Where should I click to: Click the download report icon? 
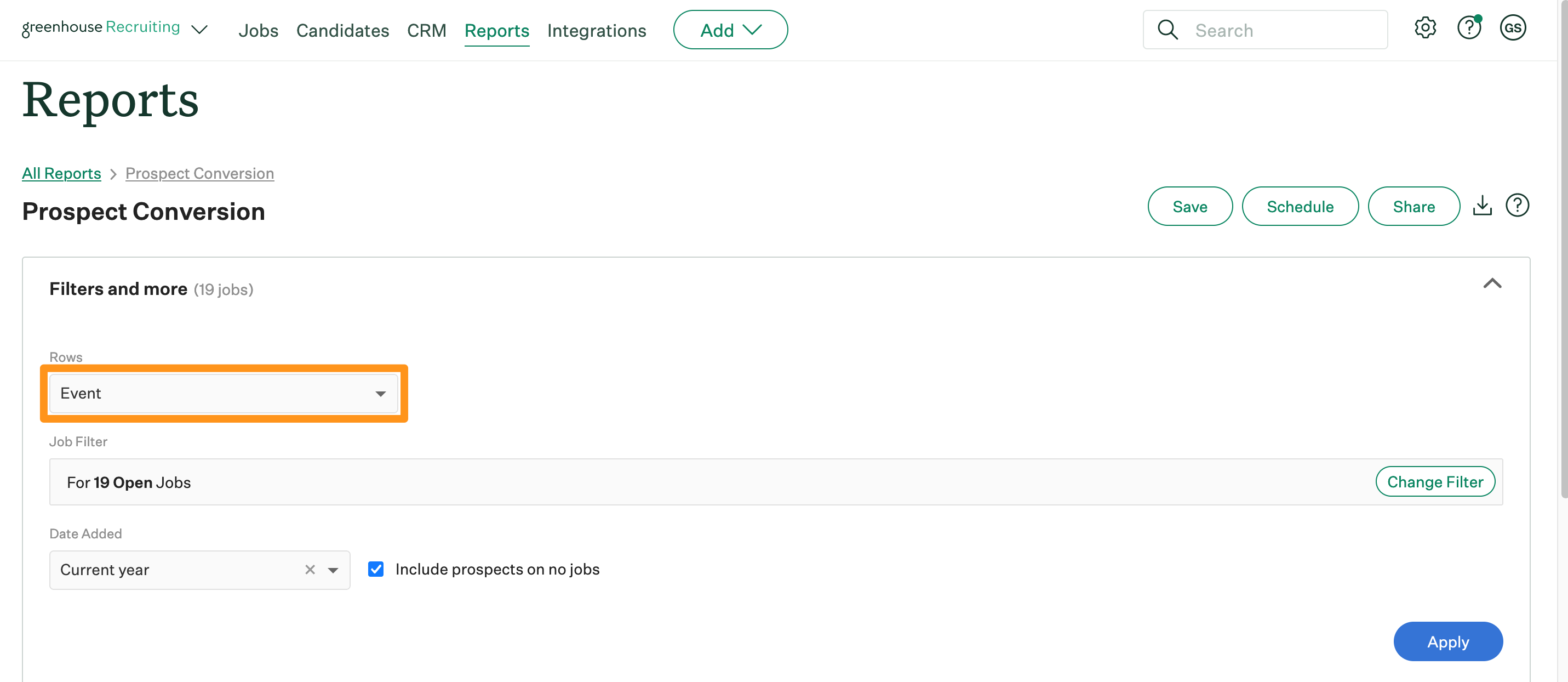(1482, 206)
